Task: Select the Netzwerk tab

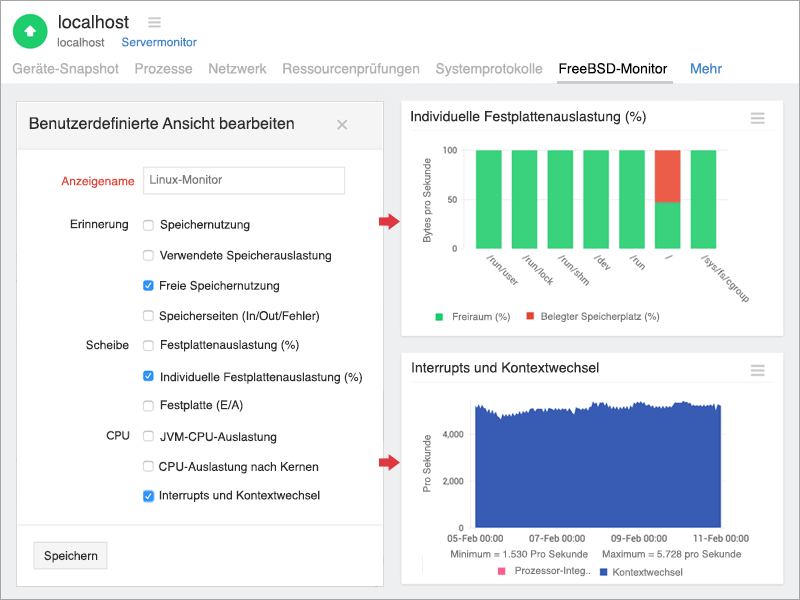Action: [x=237, y=69]
